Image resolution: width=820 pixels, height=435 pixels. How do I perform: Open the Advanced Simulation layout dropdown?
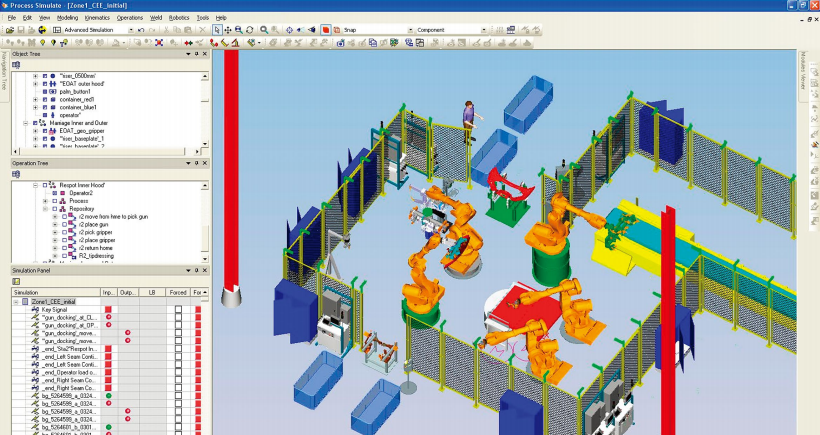point(131,30)
